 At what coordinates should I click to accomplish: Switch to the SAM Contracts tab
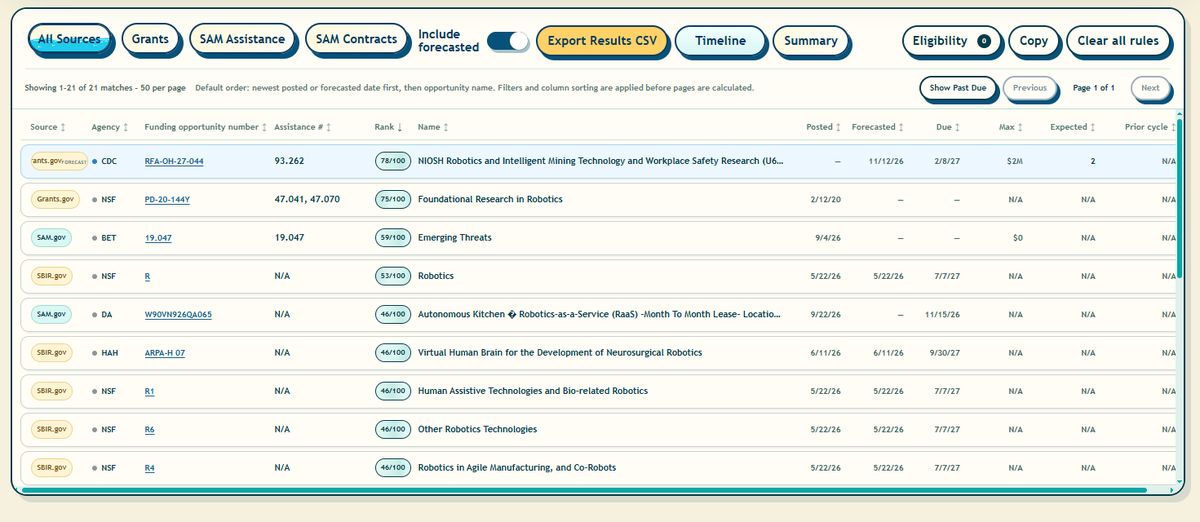coord(356,40)
